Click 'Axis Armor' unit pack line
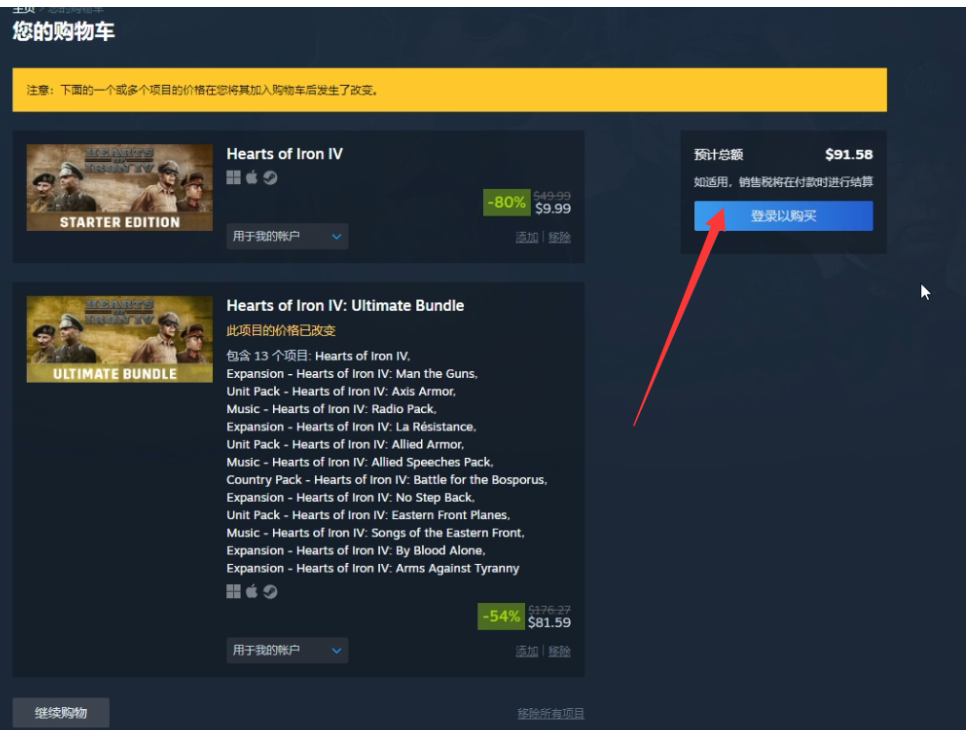 click(x=341, y=391)
